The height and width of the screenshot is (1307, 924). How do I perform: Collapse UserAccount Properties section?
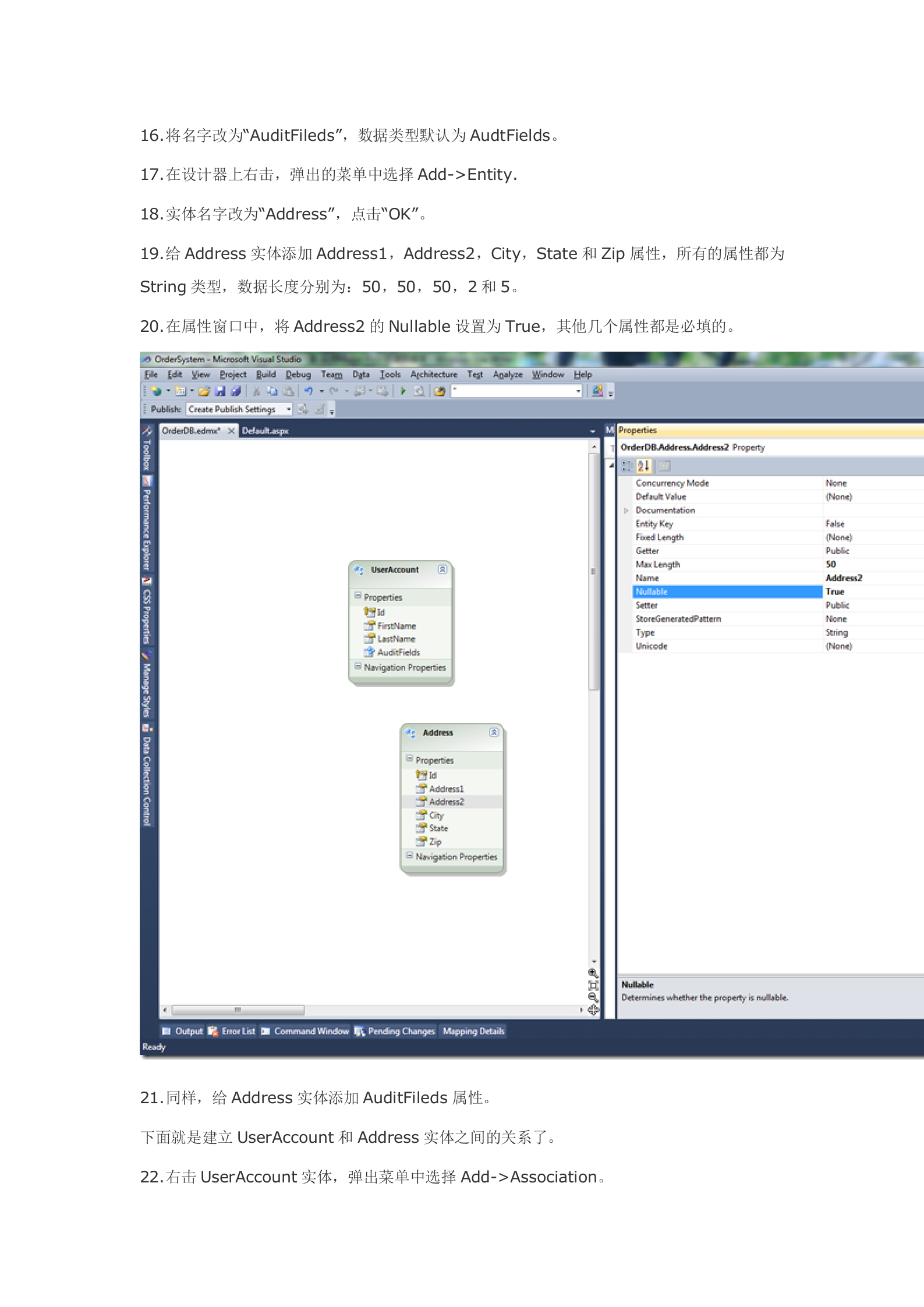tap(357, 596)
